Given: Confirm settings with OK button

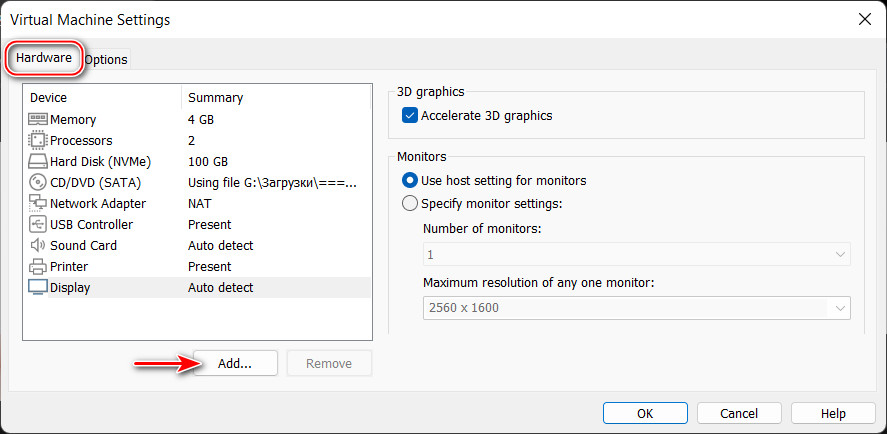Looking at the screenshot, I should coord(645,413).
